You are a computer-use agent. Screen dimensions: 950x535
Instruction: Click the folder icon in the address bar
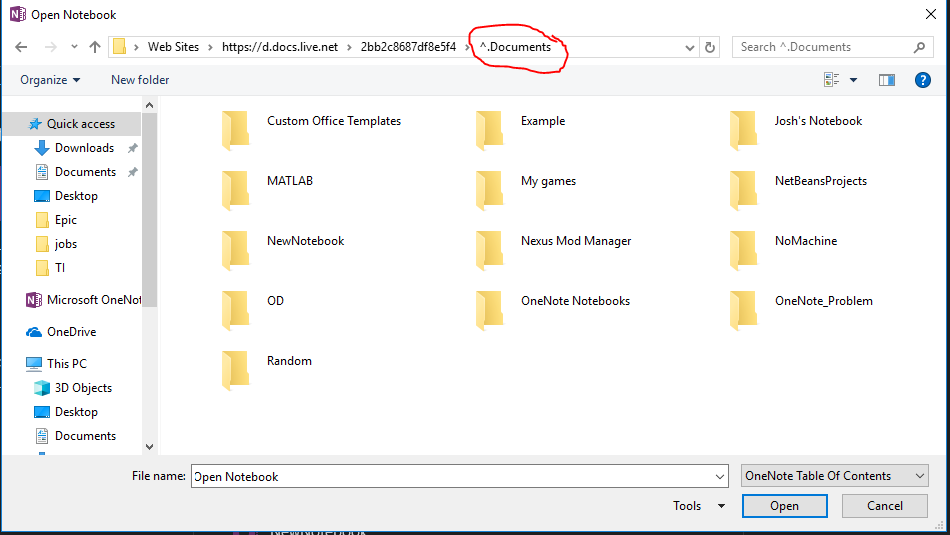click(x=119, y=47)
